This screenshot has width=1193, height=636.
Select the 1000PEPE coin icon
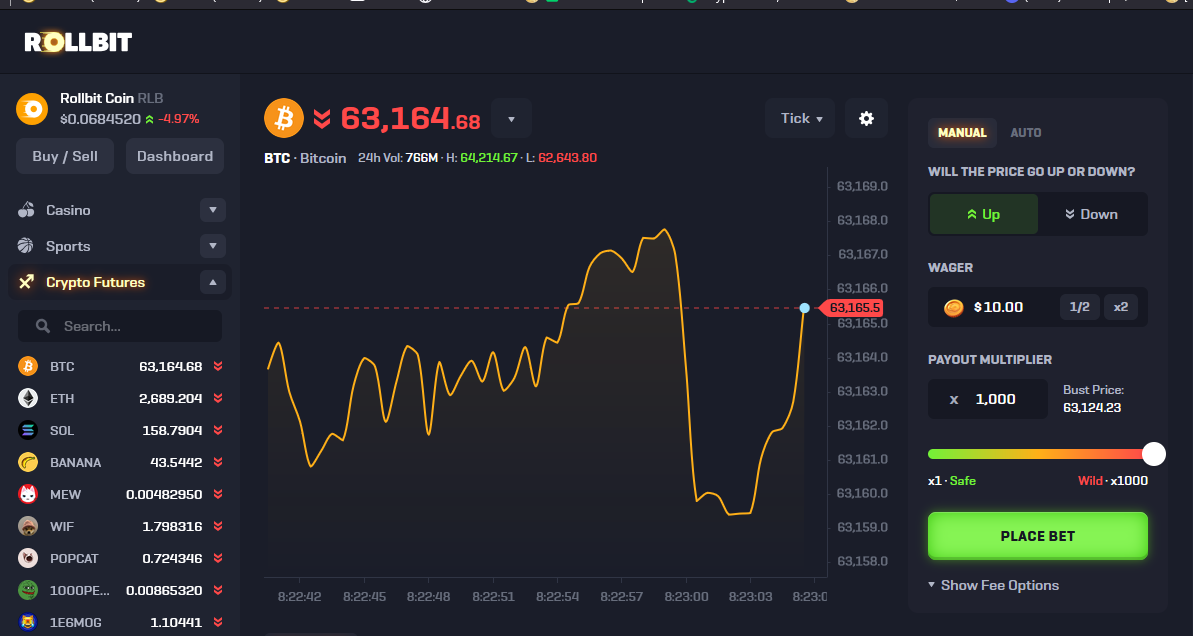click(x=27, y=590)
